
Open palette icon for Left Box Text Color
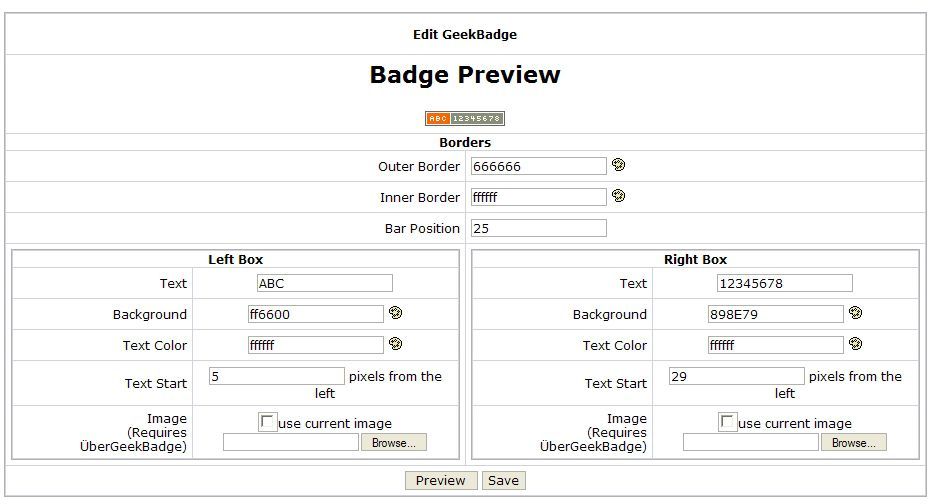[x=395, y=344]
